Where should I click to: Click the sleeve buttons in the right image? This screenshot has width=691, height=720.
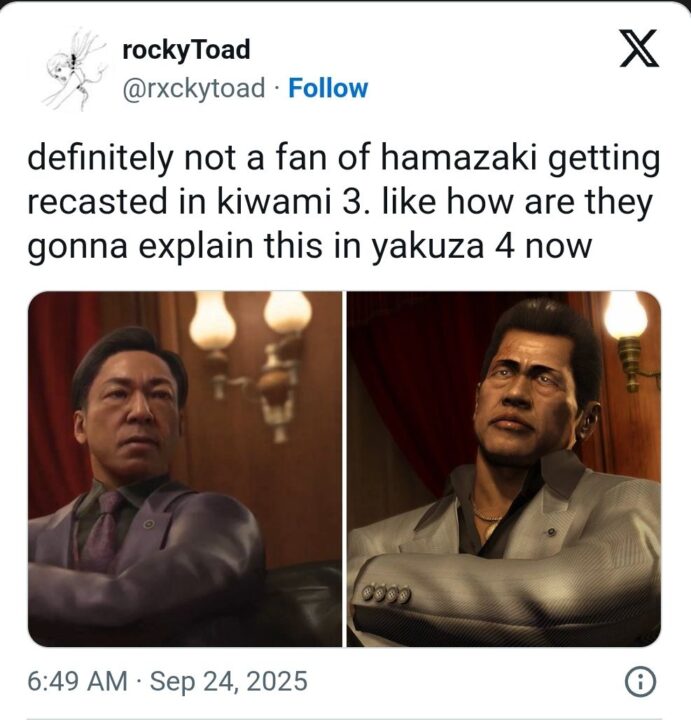point(387,594)
